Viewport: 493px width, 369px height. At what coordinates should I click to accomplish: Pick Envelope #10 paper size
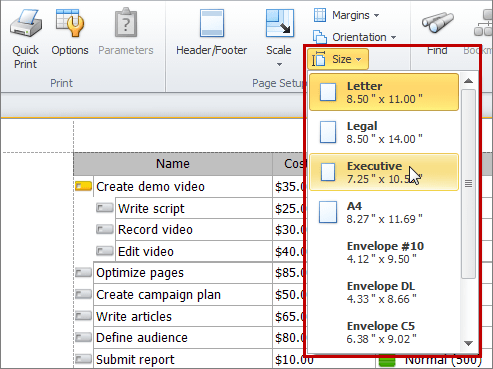[x=384, y=252]
